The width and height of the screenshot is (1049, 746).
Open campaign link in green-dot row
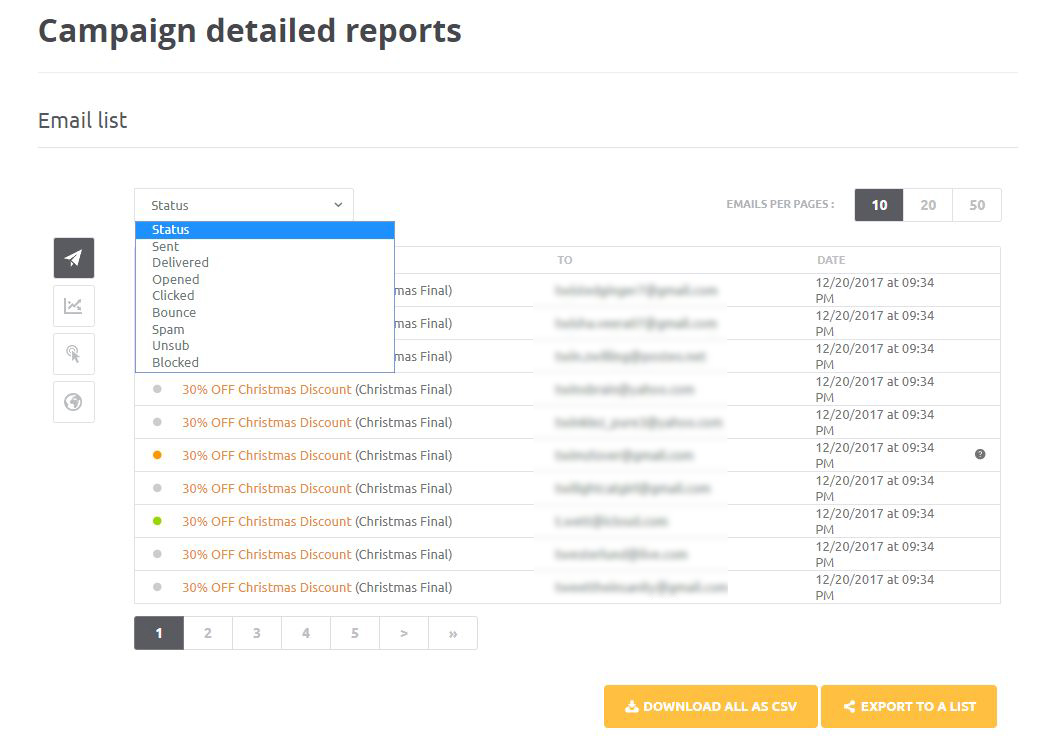click(266, 521)
